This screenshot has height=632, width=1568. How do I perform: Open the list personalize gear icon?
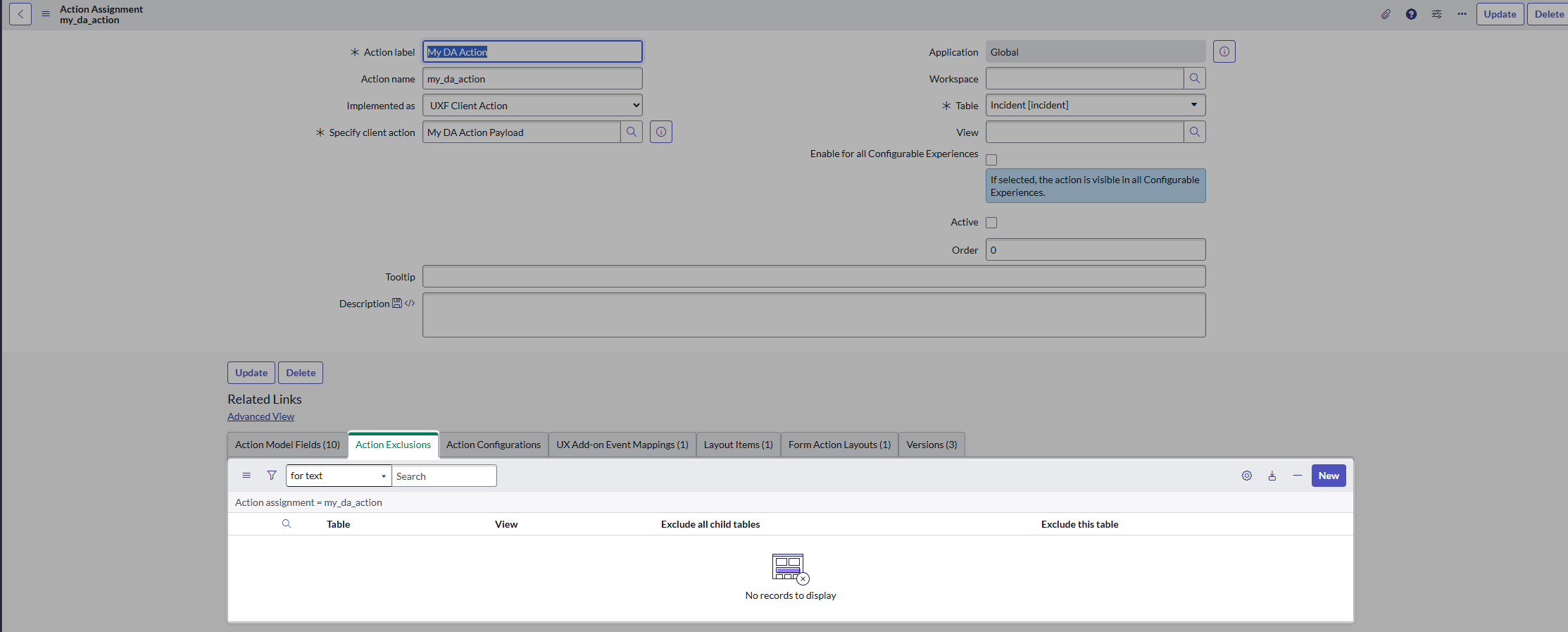pyautogui.click(x=1246, y=476)
